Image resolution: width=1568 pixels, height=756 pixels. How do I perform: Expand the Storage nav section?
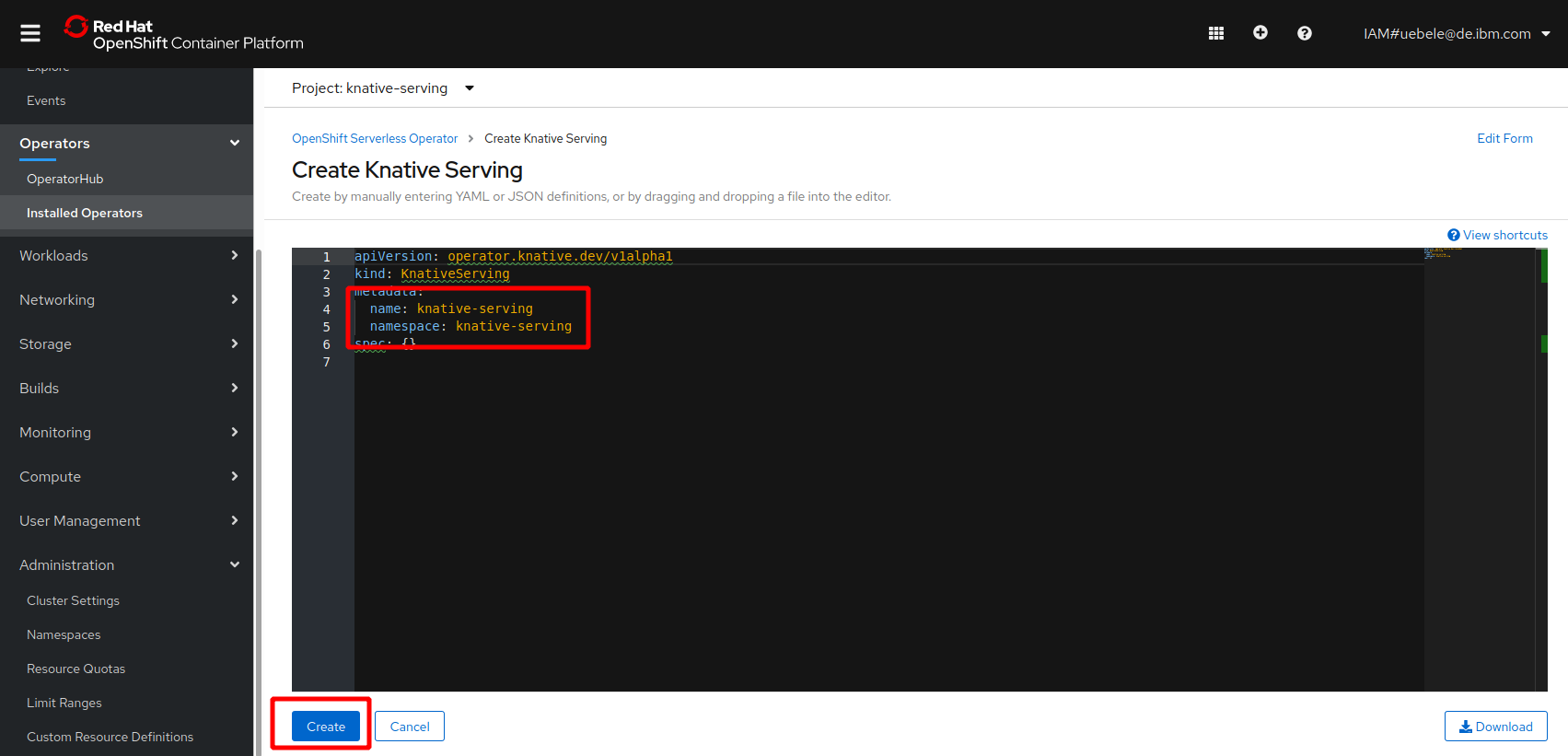click(127, 344)
